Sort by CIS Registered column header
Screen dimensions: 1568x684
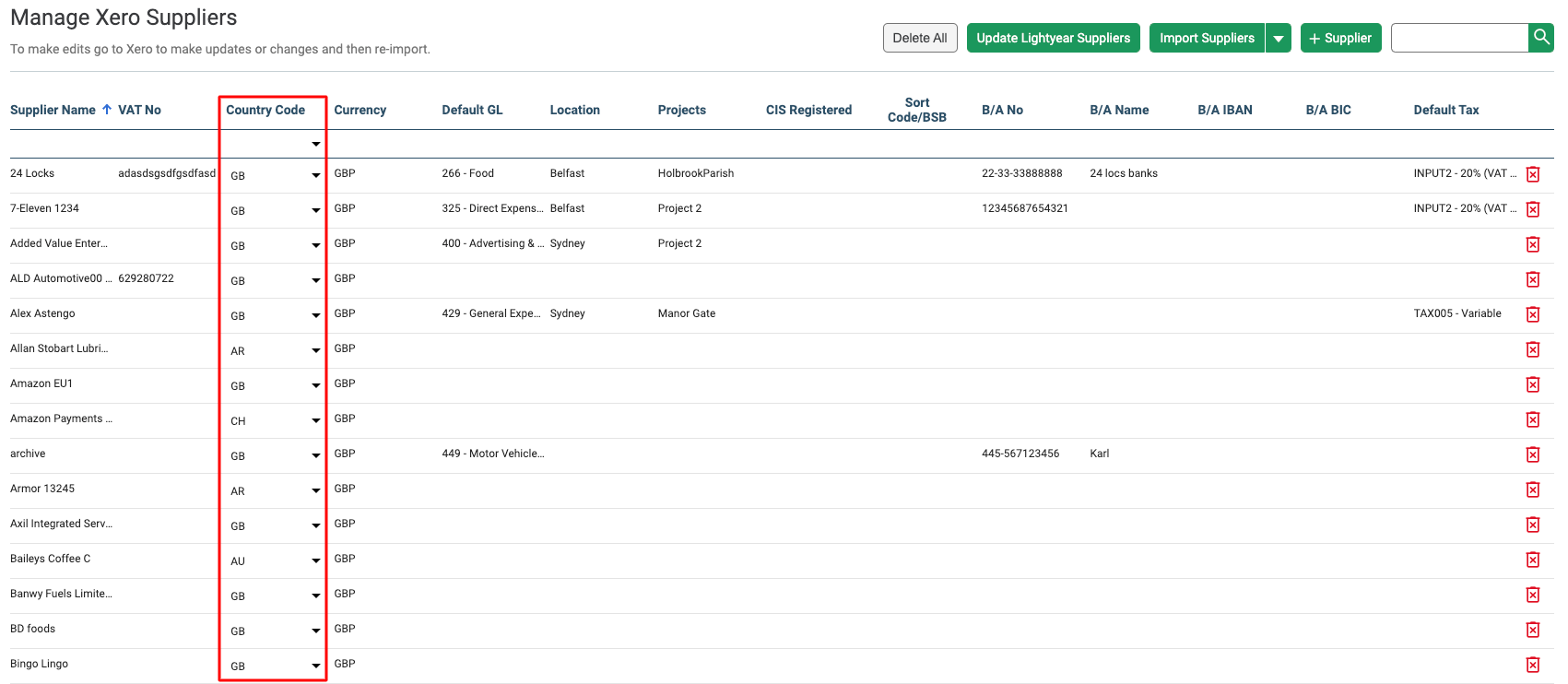pos(808,110)
